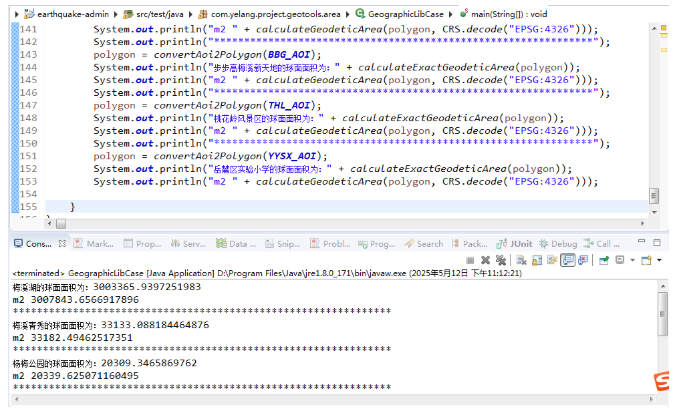Screen dimensions: 674x415
Task: Close the Console tab
Action: click(62, 243)
